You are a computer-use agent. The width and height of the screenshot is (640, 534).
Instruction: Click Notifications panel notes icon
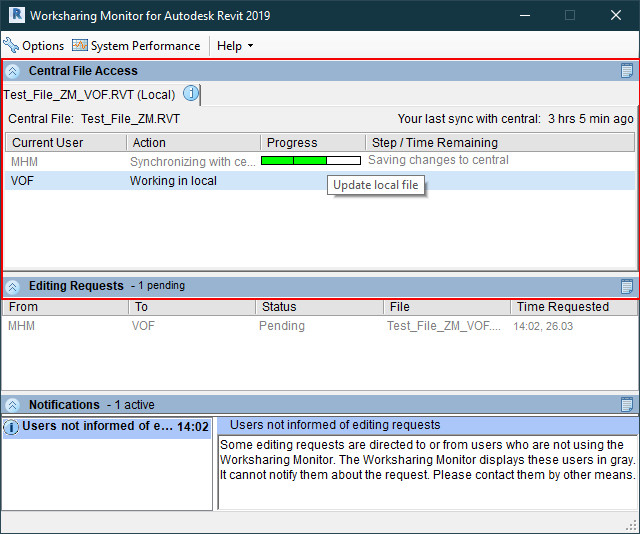click(627, 405)
